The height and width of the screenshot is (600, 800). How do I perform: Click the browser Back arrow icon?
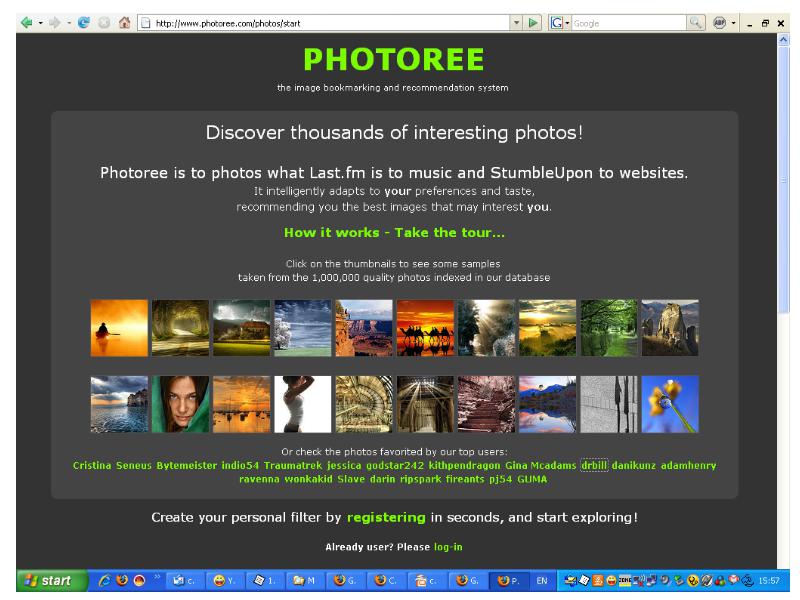27,23
